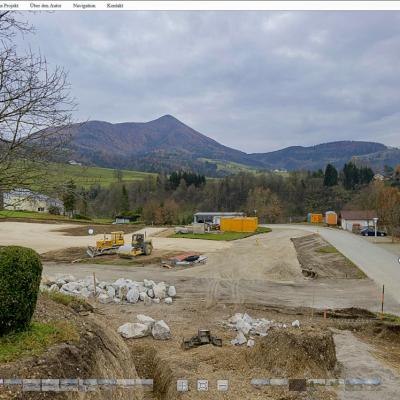400x400 pixels.
Task: Zoom out with the minus icon
Action: click(223, 385)
